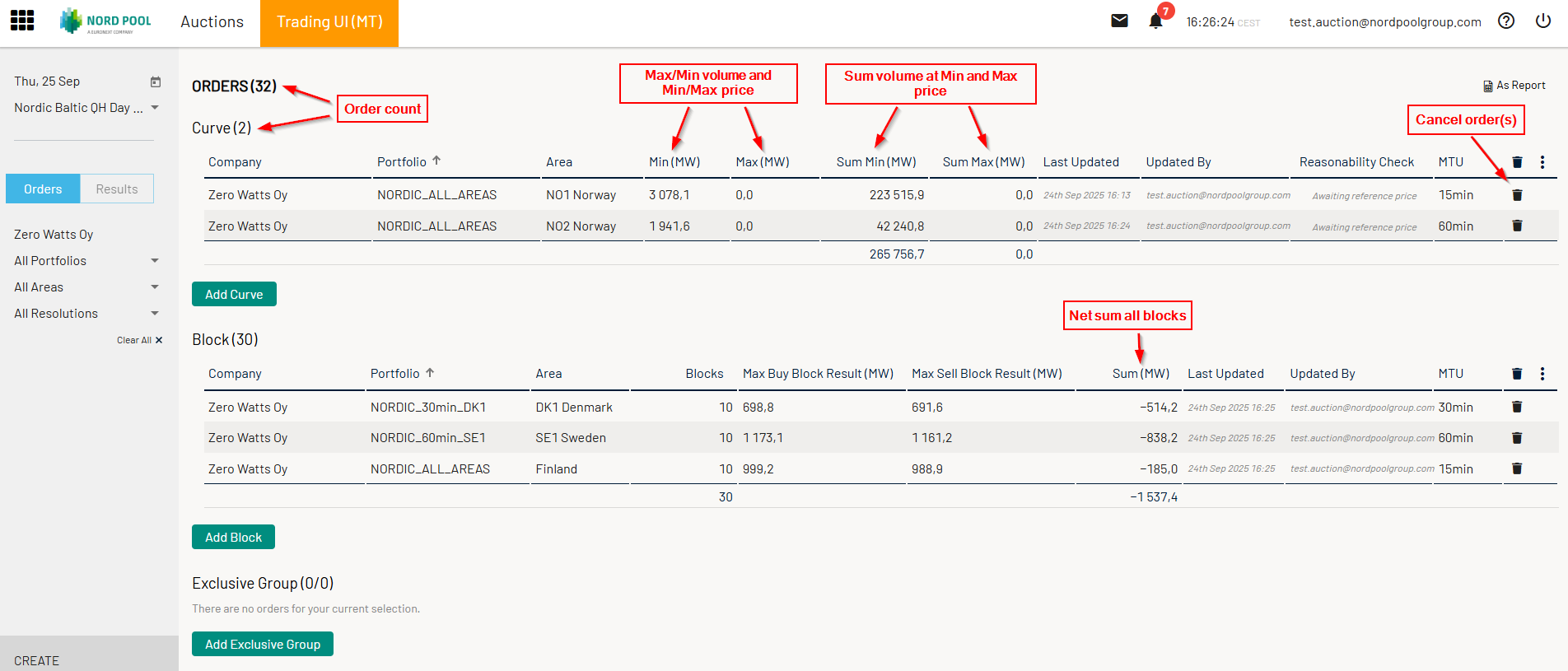Expand the All Resolutions dropdown
The width and height of the screenshot is (1568, 671).
(155, 314)
